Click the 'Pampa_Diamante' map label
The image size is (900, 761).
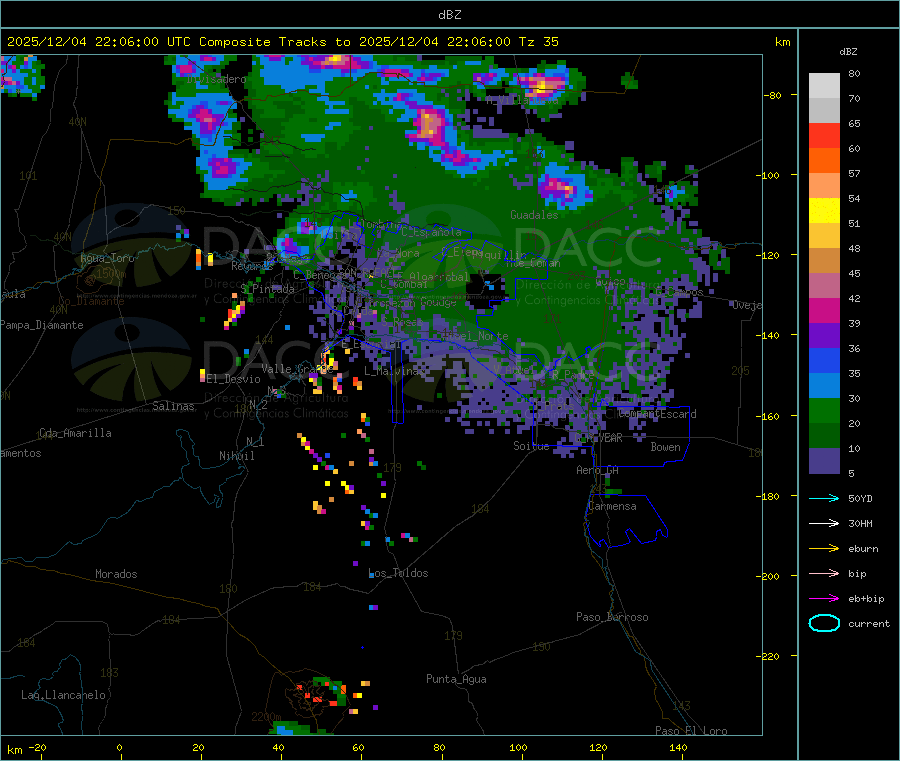(x=41, y=325)
